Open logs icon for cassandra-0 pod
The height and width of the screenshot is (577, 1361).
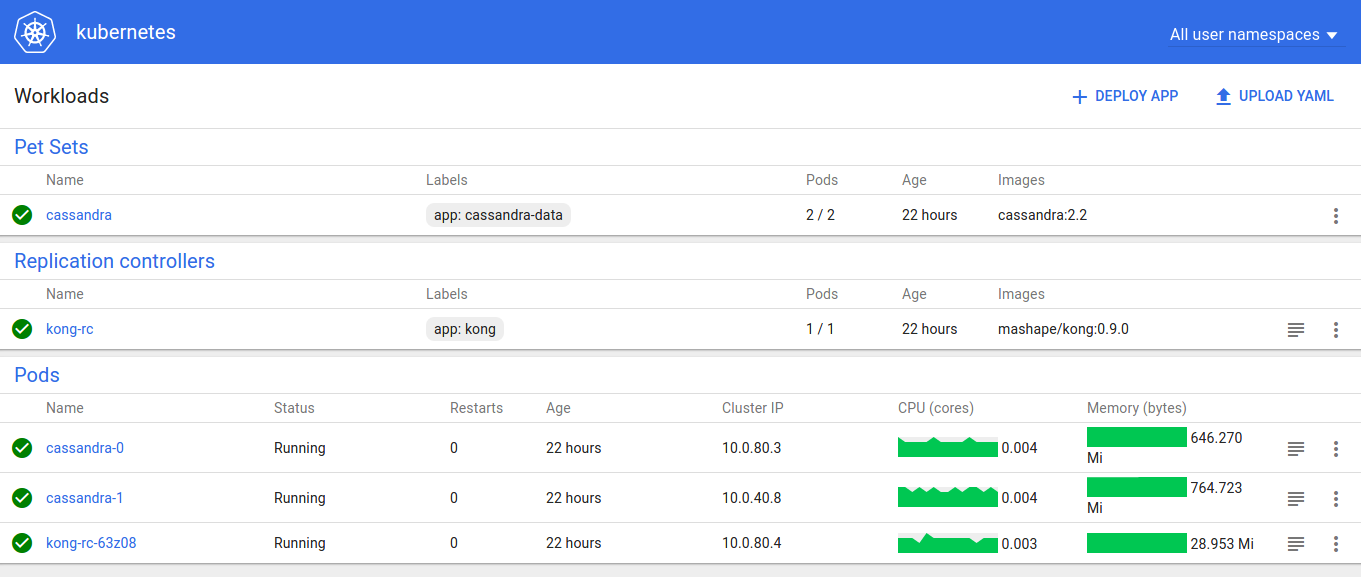click(1296, 448)
